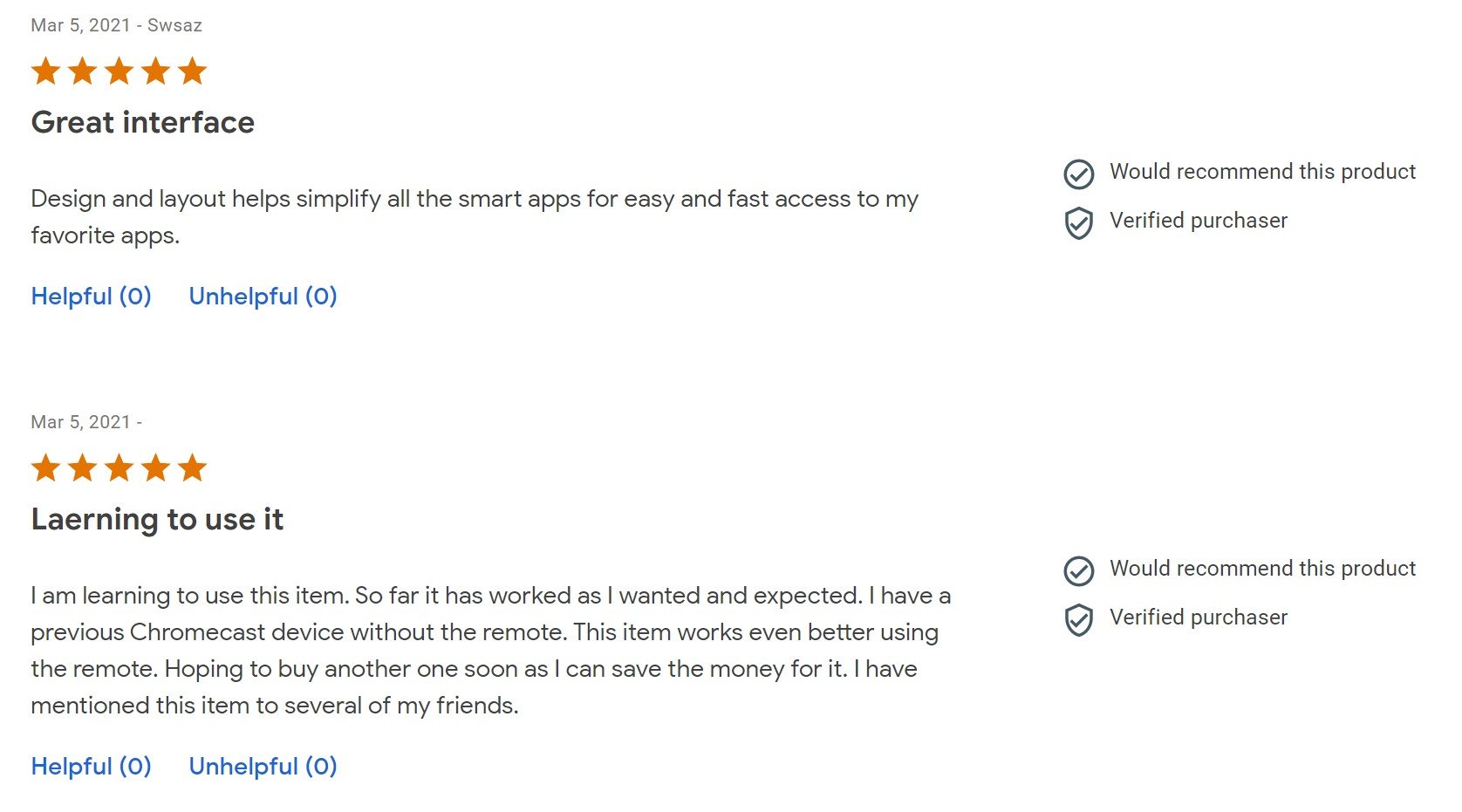The image size is (1462, 812).
Task: Click recommend checkmark icon in second review
Action: coord(1079,571)
